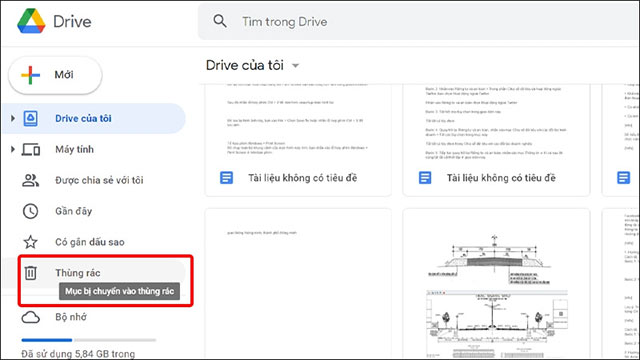Click the storage usage progress bar
Screen dimensions: 640x360
pyautogui.click(x=89, y=340)
